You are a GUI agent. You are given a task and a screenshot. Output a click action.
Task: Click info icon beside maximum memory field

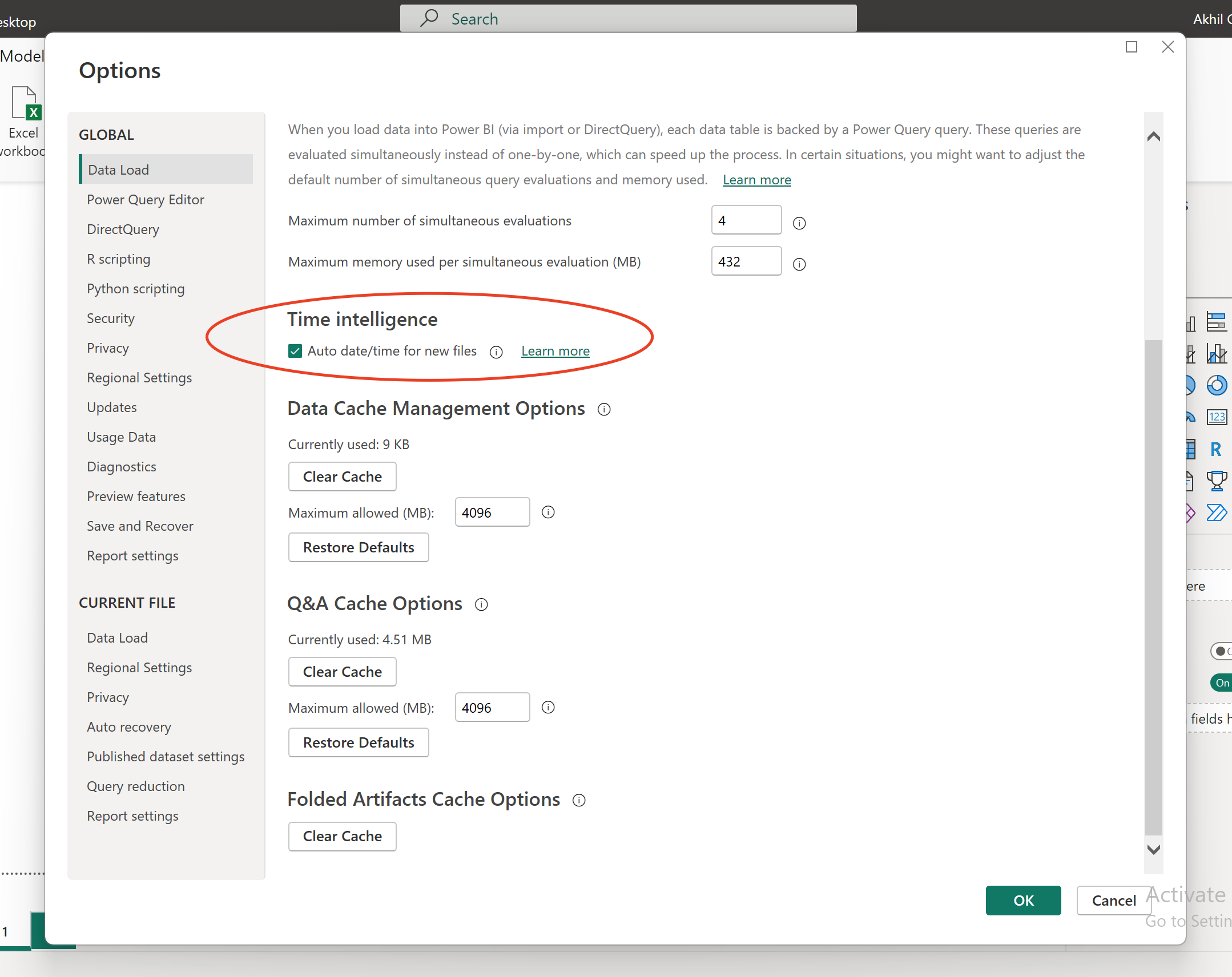[x=799, y=264]
